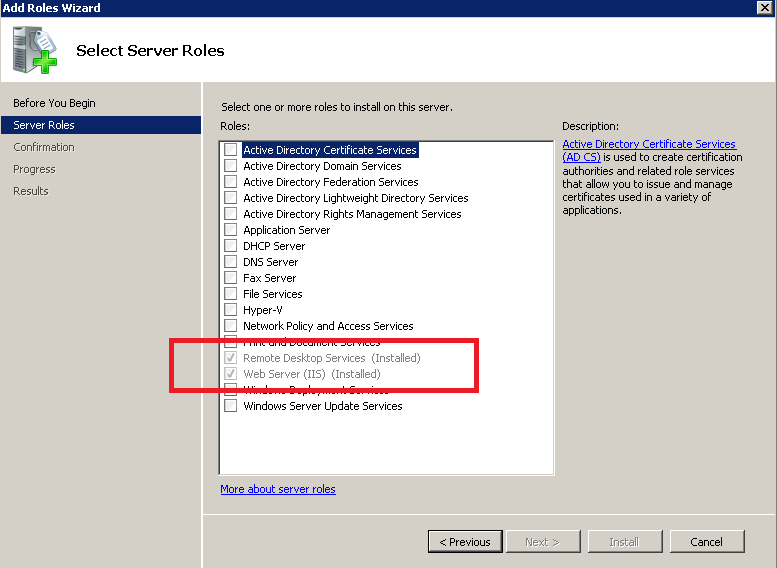Select Web Server (IIS) (Installed) label
This screenshot has width=777, height=568.
[x=312, y=374]
